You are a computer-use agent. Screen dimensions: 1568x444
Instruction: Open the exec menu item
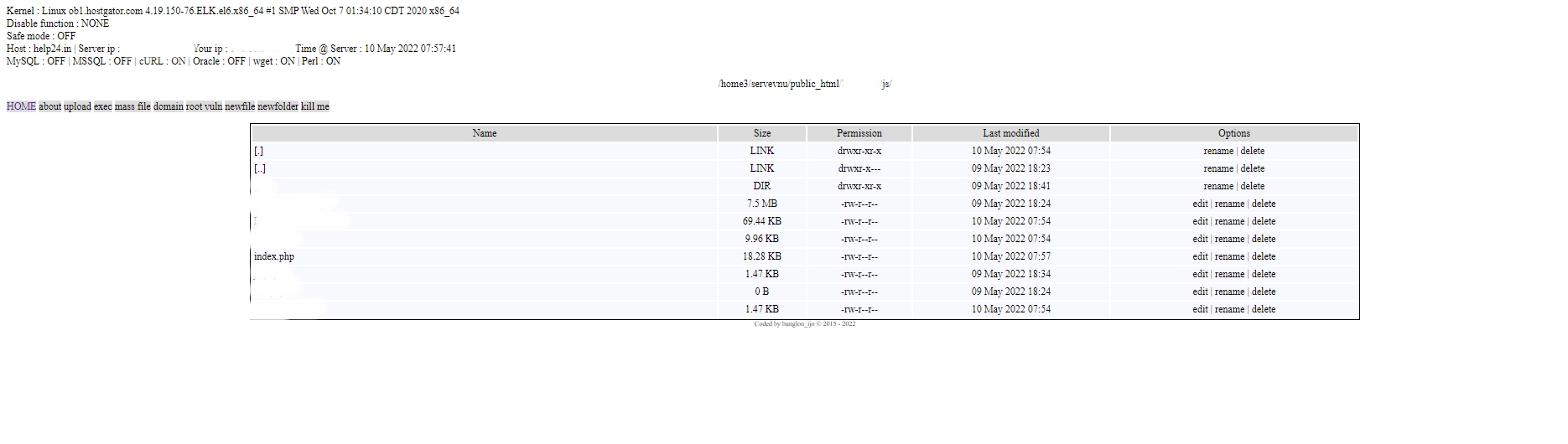click(103, 106)
